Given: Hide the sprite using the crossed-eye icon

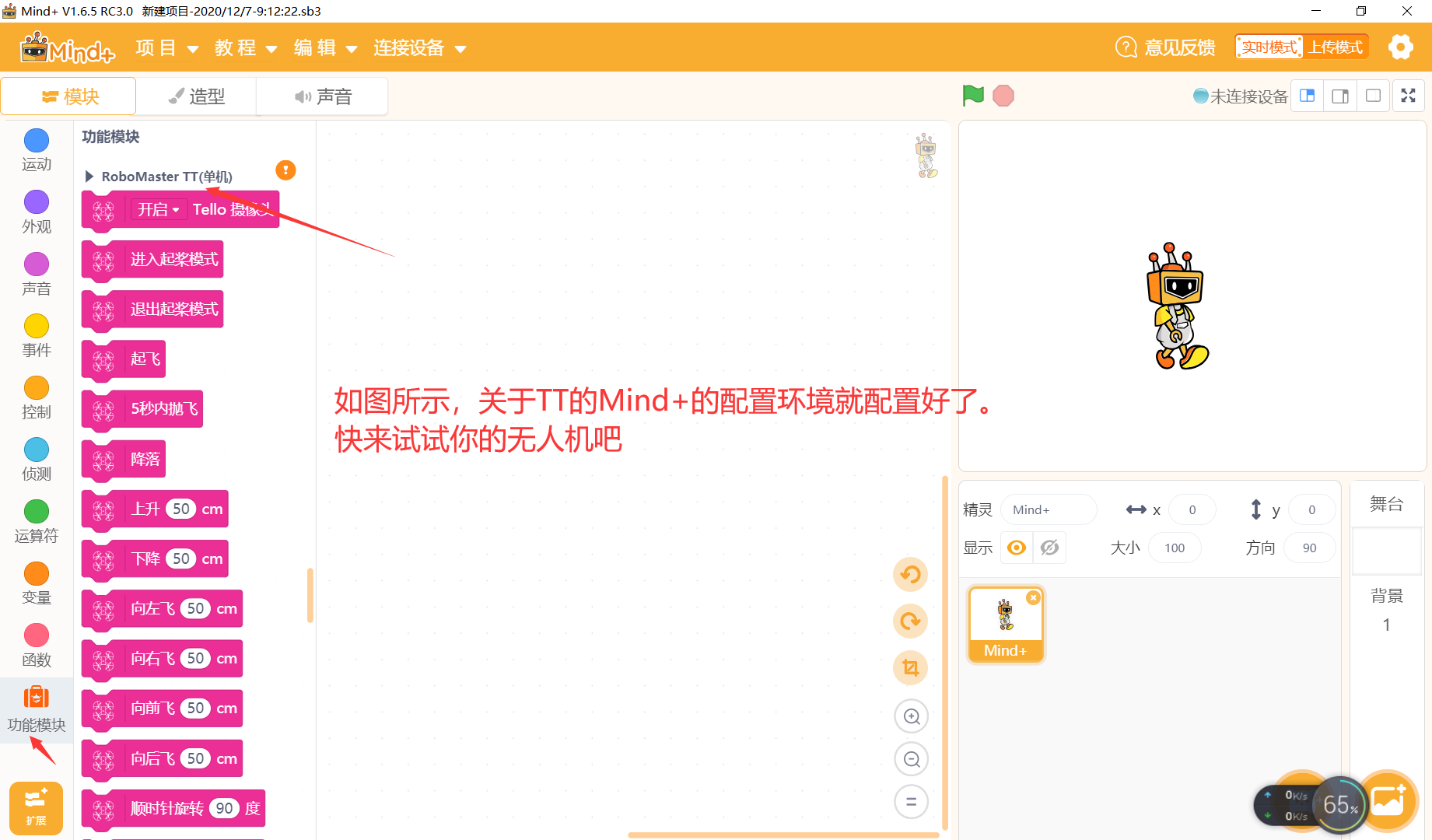Looking at the screenshot, I should [x=1049, y=548].
